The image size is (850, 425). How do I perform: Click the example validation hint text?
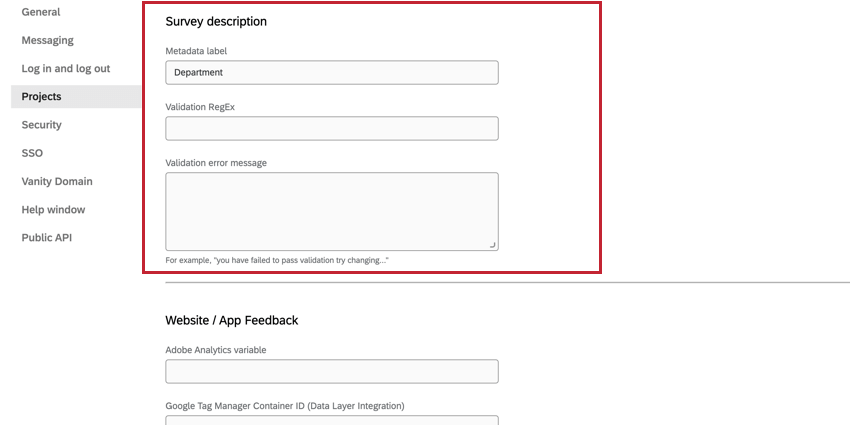[277, 260]
